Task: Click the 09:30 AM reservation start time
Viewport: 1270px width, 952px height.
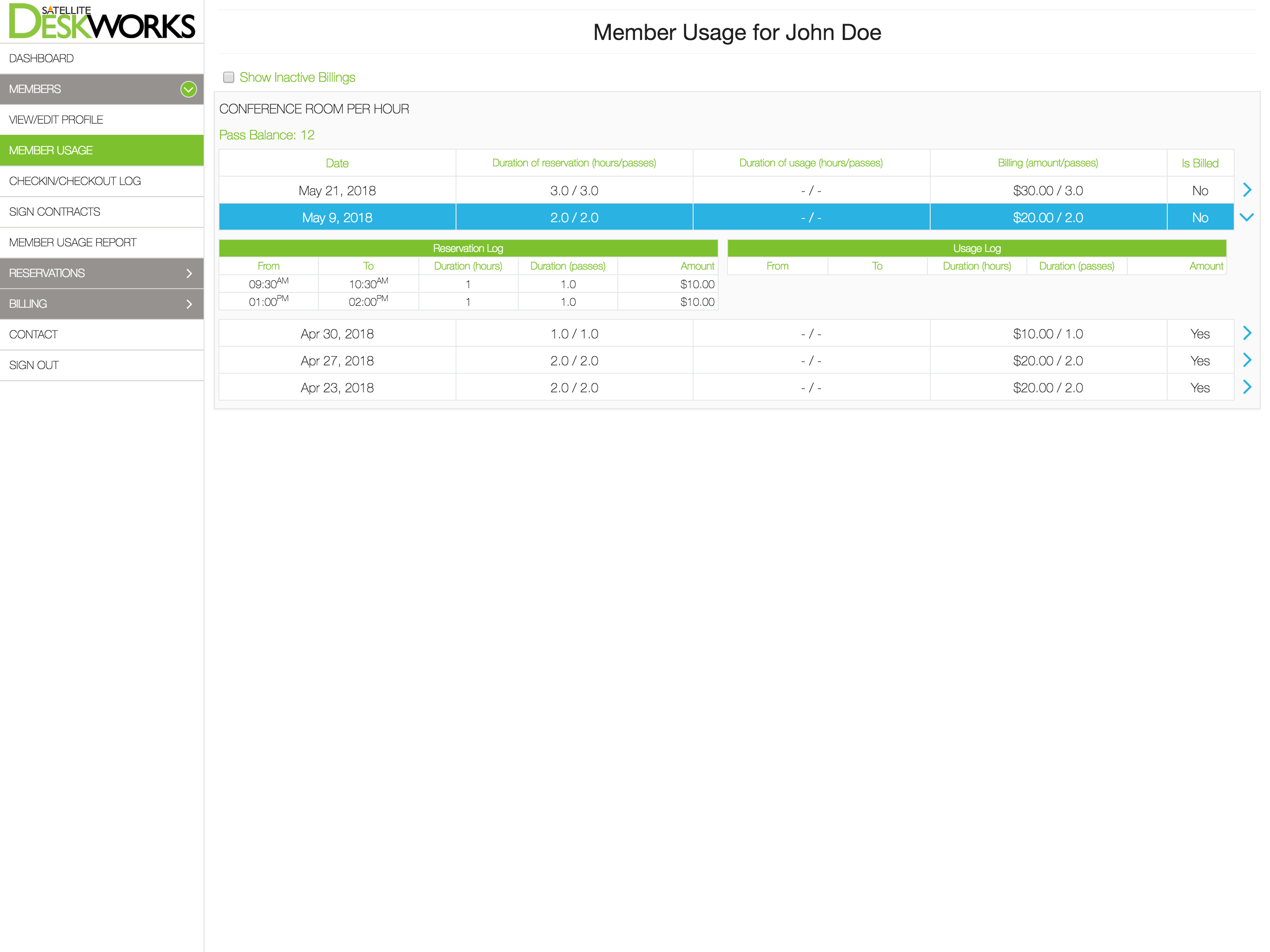Action: tap(269, 284)
